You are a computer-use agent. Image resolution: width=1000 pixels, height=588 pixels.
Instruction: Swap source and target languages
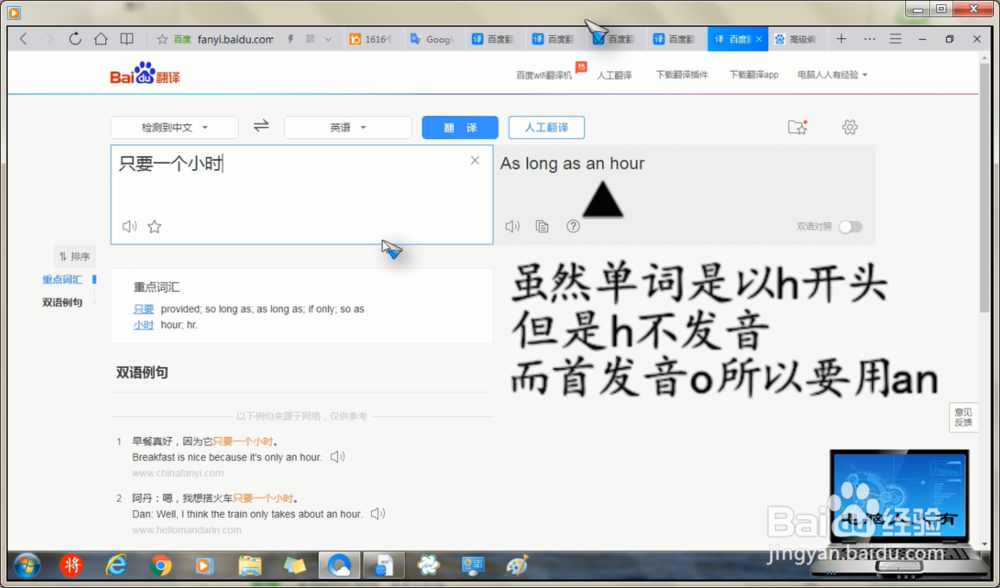pos(261,126)
